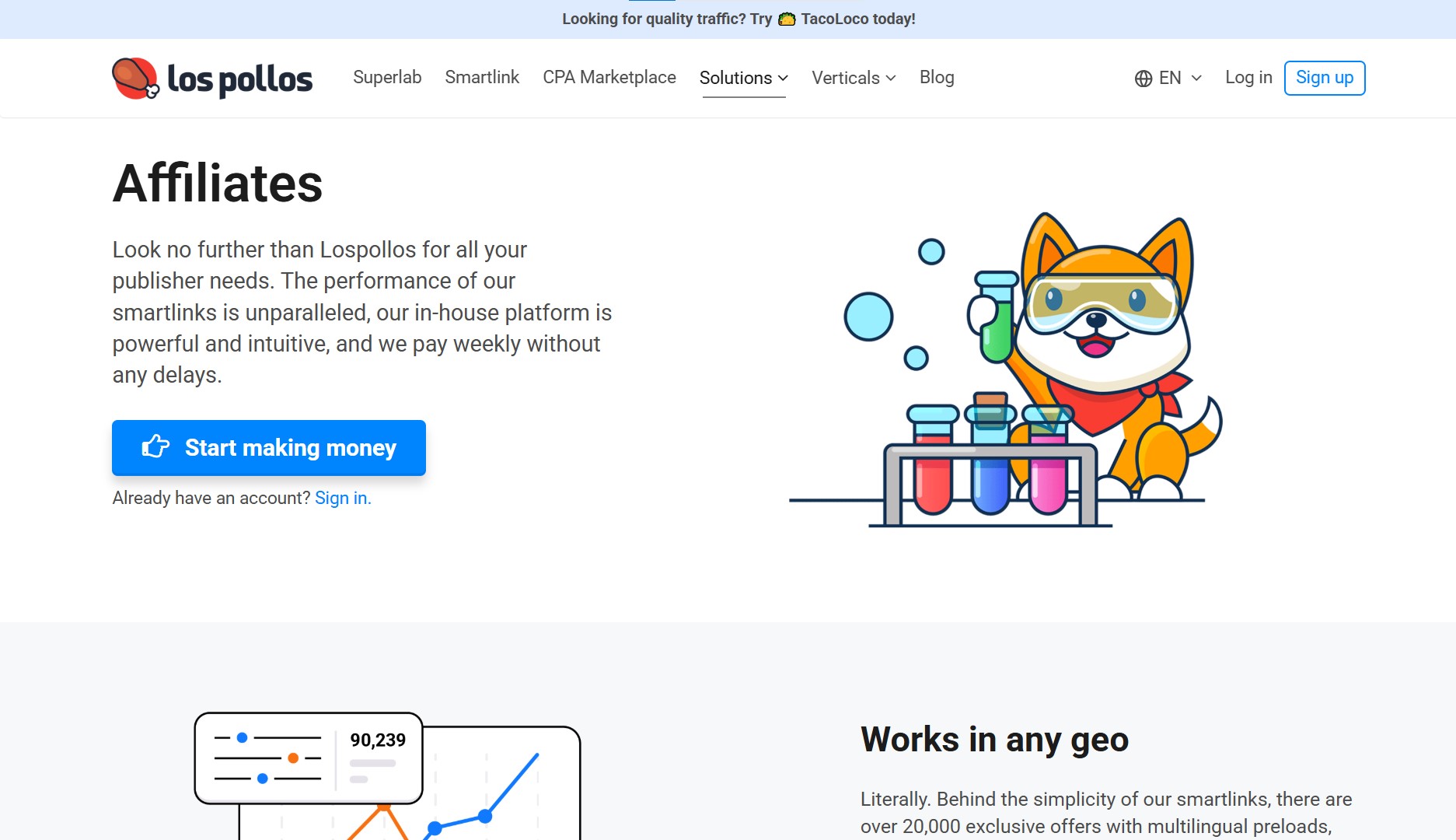Image resolution: width=1456 pixels, height=840 pixels.
Task: Click the Verticals chevron arrow
Action: pyautogui.click(x=891, y=78)
